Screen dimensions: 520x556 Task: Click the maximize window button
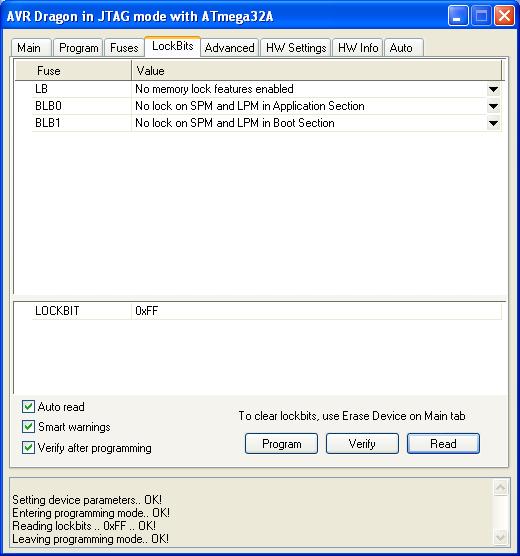481,16
